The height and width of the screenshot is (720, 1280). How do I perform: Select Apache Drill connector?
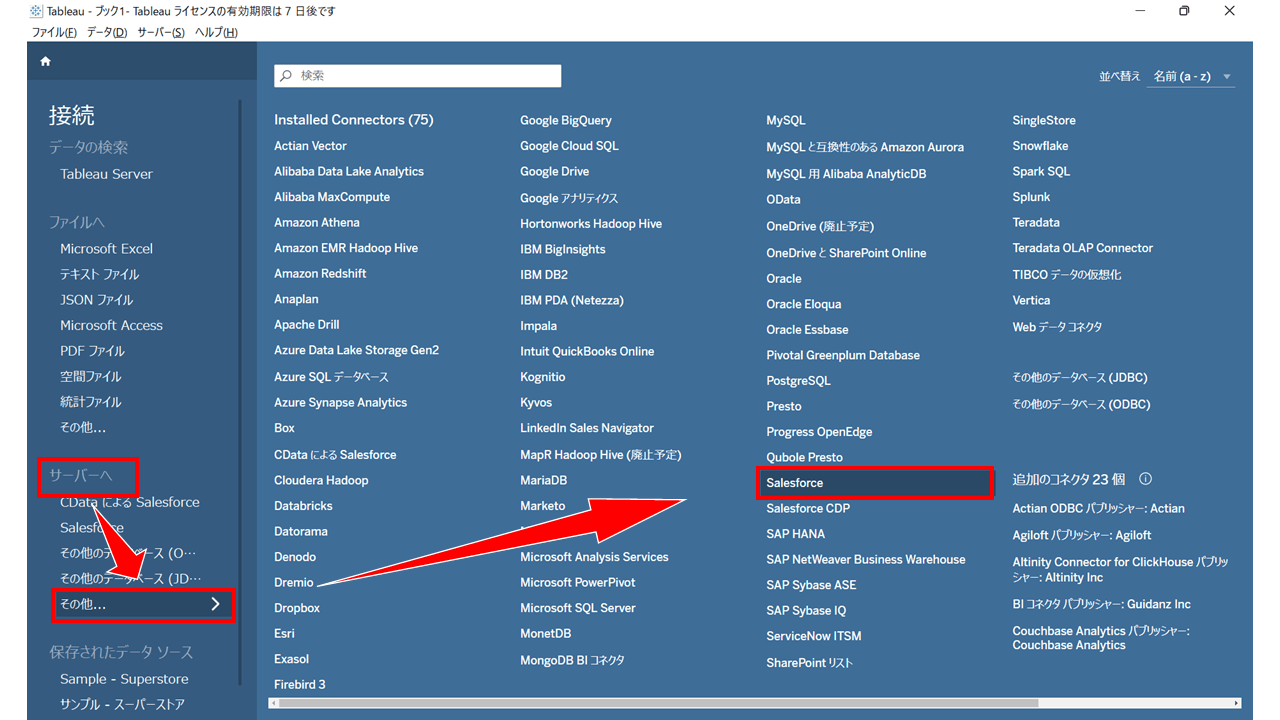(x=307, y=325)
